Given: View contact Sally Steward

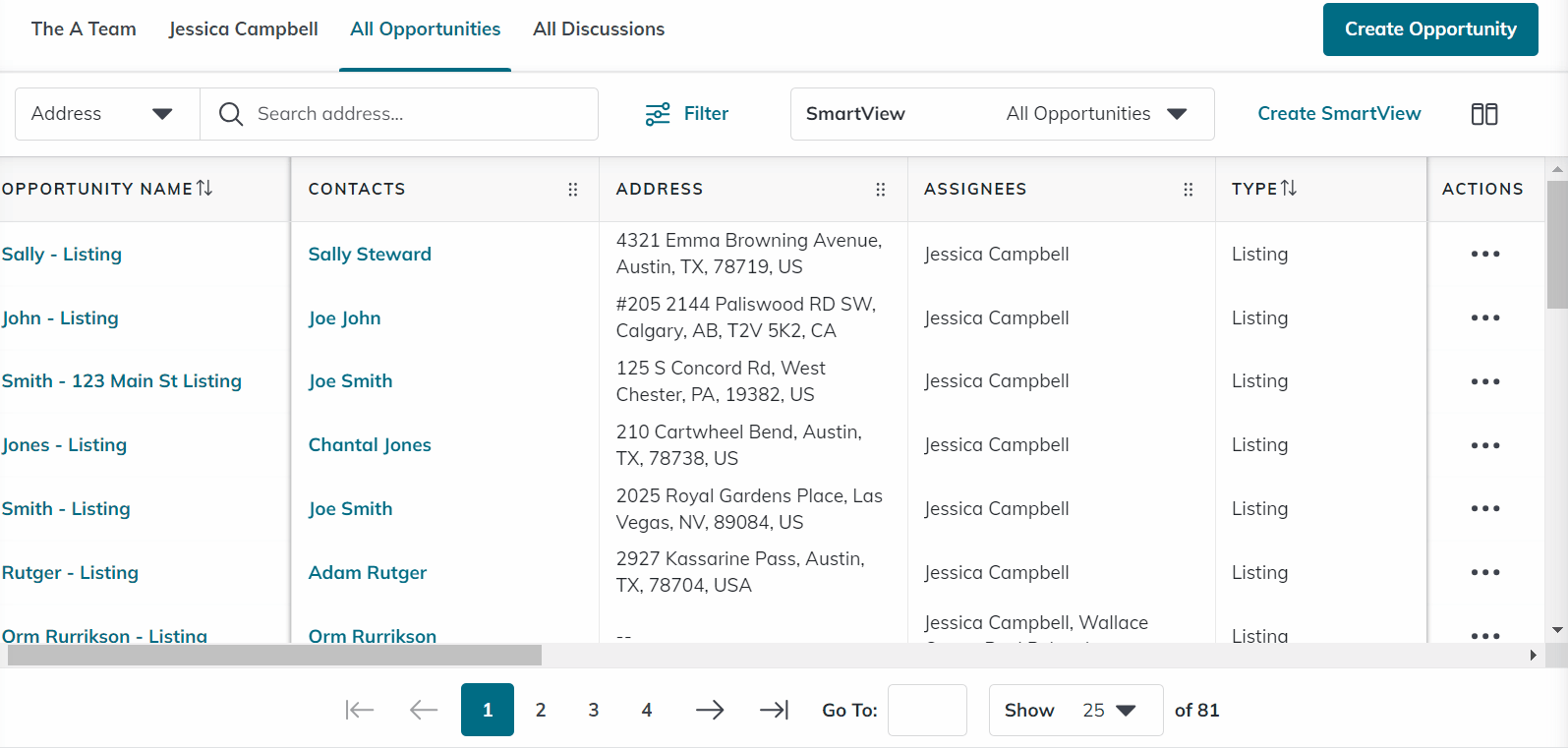Looking at the screenshot, I should (370, 255).
